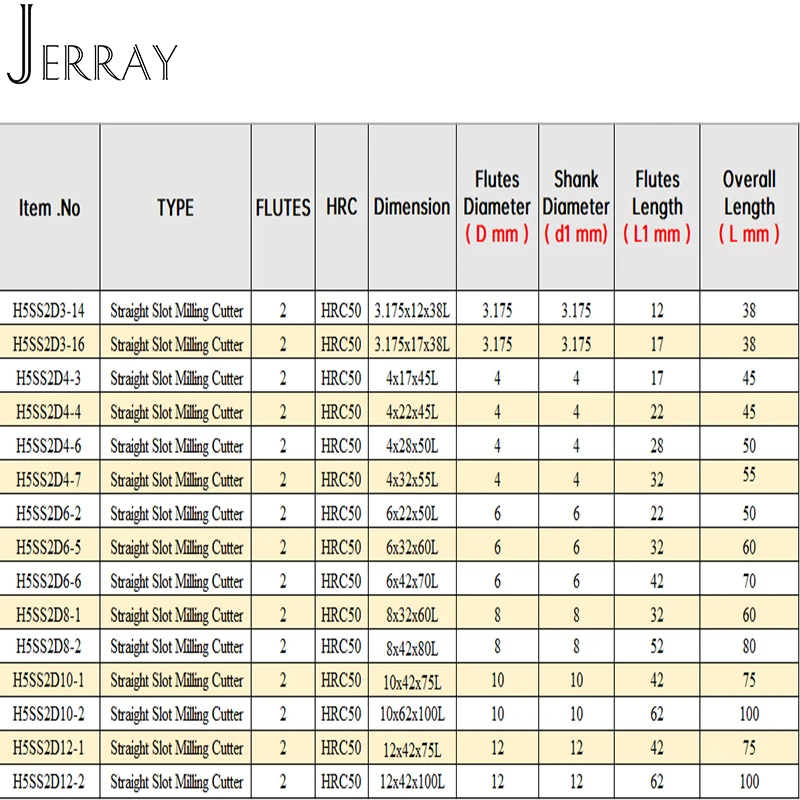Click overall length 80 in row H5SS2D8-2
The width and height of the screenshot is (800, 800).
coord(749,646)
